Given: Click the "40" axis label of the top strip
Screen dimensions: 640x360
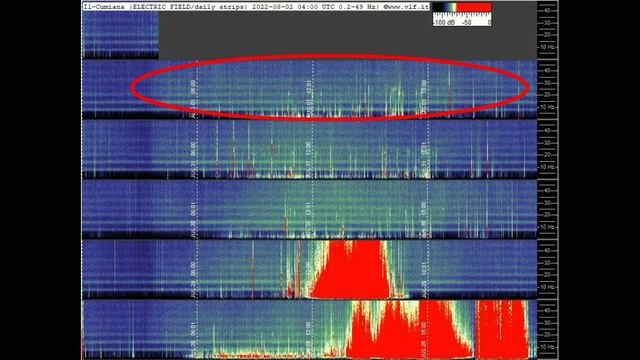Looking at the screenshot, I should (547, 11).
